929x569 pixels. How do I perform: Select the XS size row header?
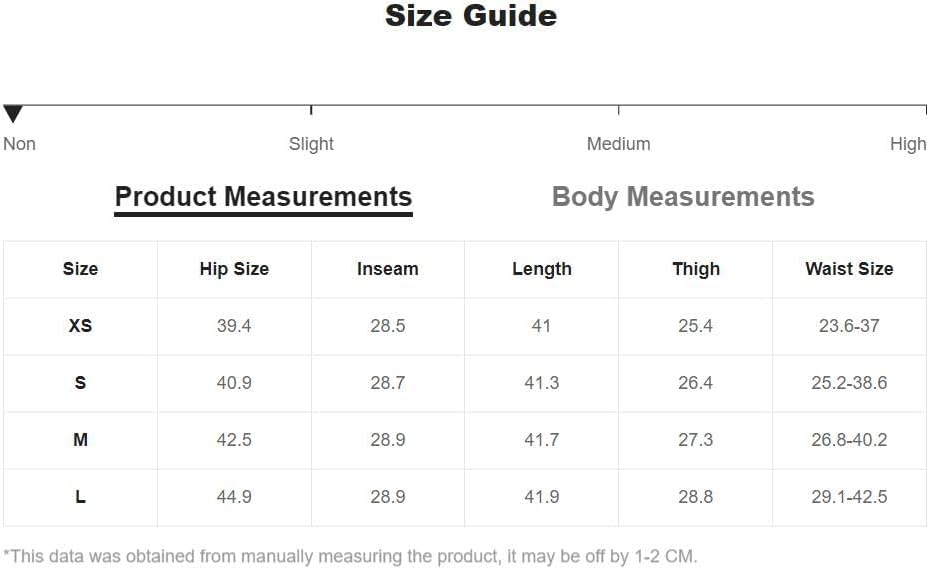(81, 326)
